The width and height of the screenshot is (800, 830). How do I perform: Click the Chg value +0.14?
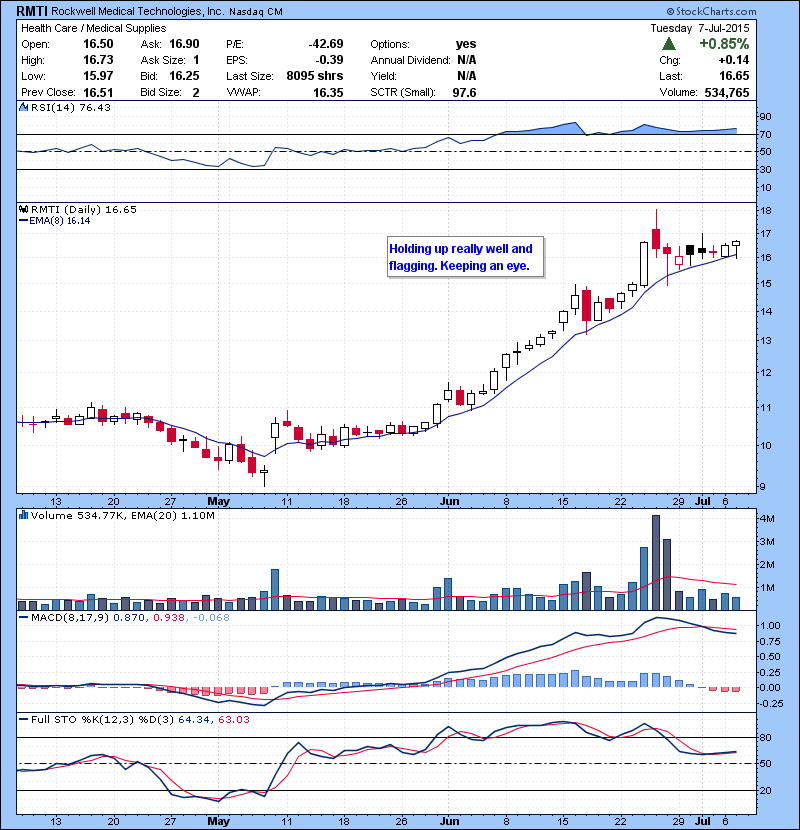pyautogui.click(x=734, y=60)
